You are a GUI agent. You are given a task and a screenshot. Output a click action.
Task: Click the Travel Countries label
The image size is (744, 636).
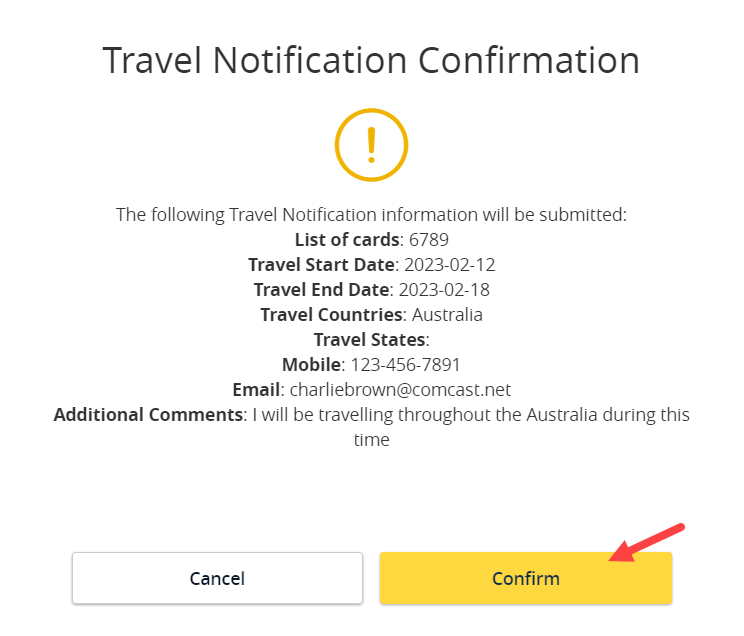331,315
